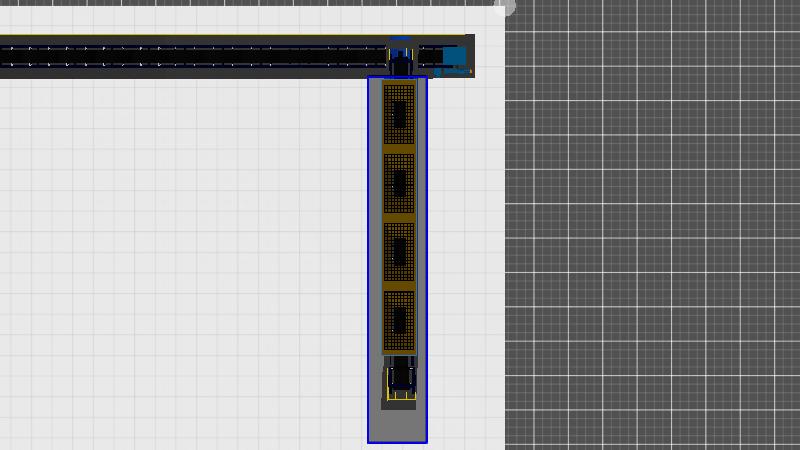This screenshot has width=800, height=450.
Task: Click empty gray area at vertical lane bottom
Action: tap(397, 424)
